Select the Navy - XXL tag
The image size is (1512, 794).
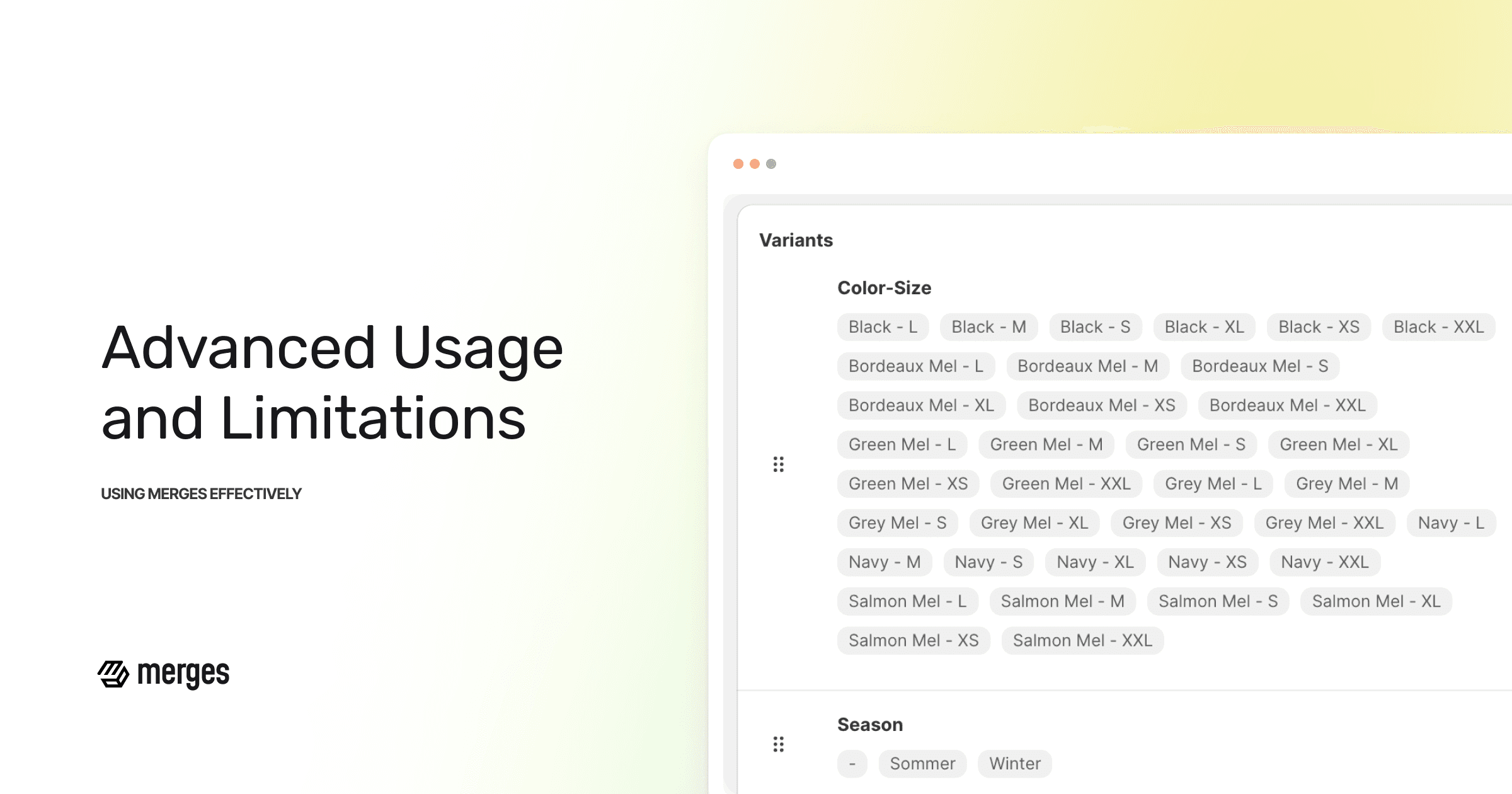click(1325, 561)
